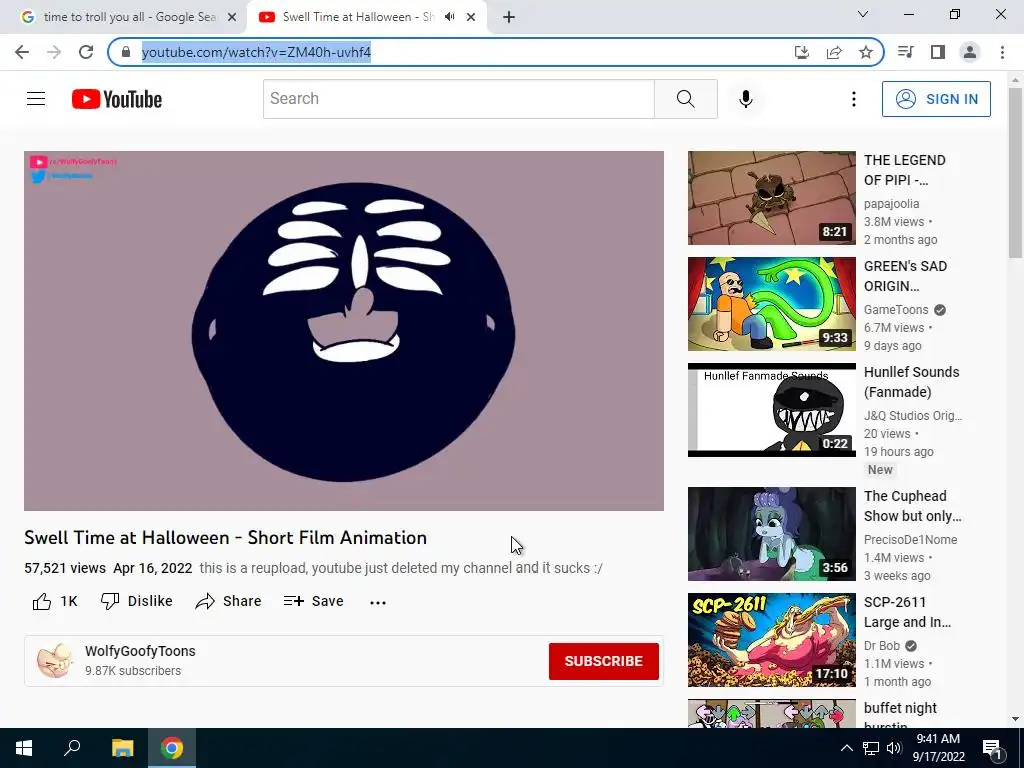Open the buffet night video title
This screenshot has height=768, width=1024.
(x=901, y=716)
